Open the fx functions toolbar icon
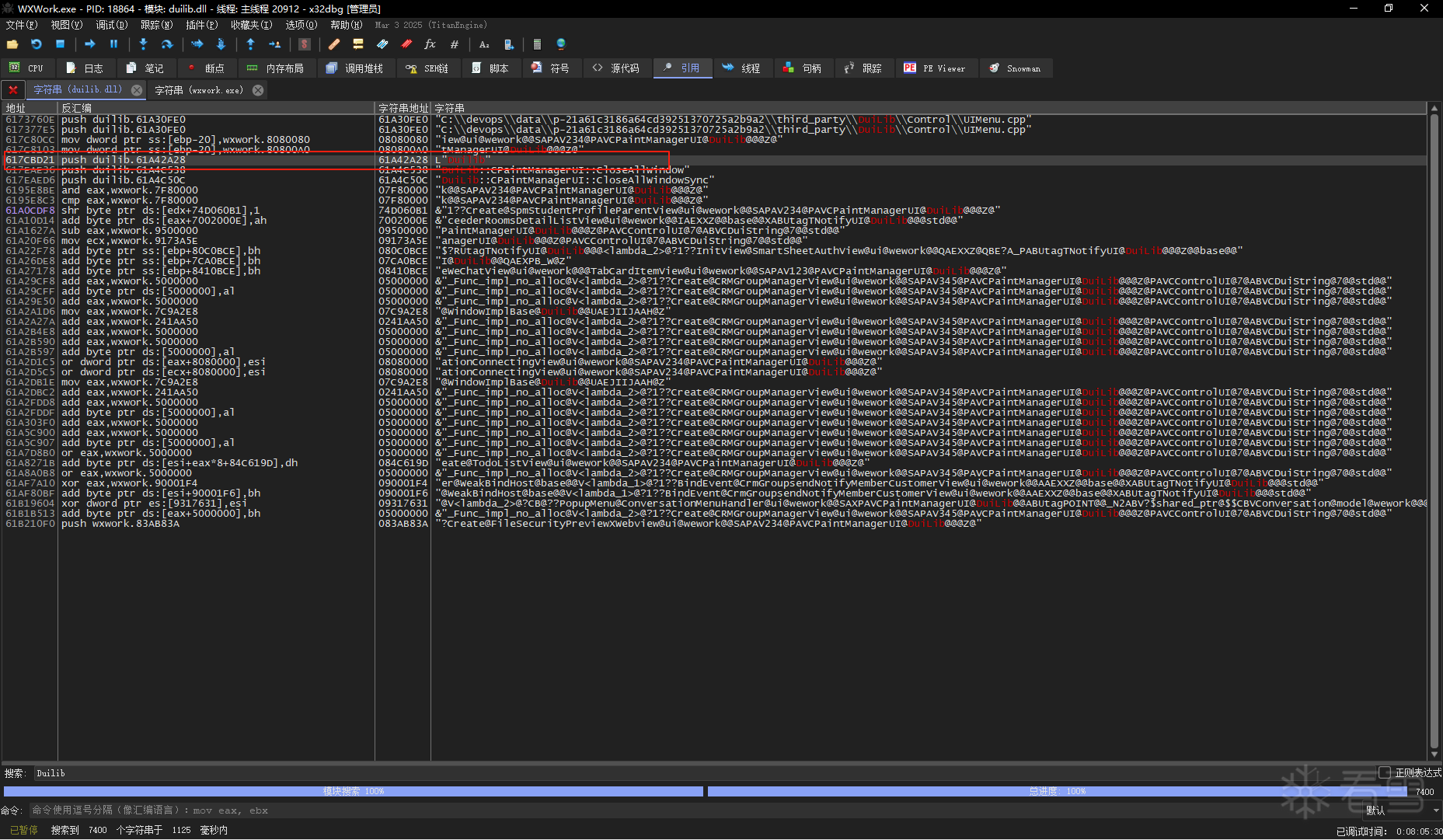The image size is (1443, 840). pyautogui.click(x=430, y=44)
